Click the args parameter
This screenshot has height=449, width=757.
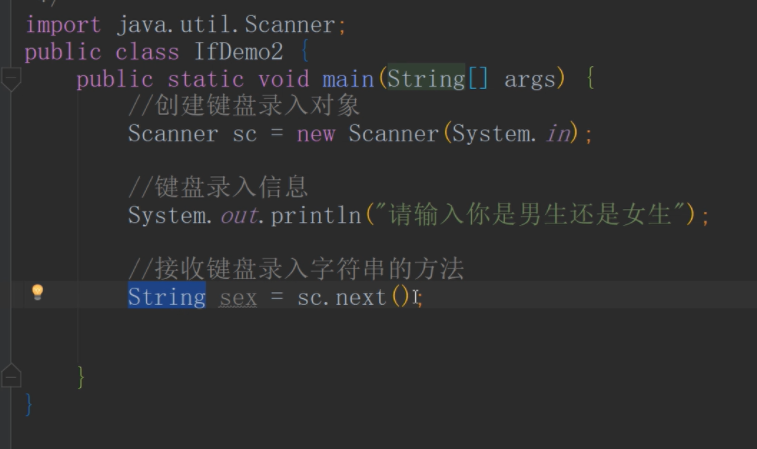tap(530, 80)
